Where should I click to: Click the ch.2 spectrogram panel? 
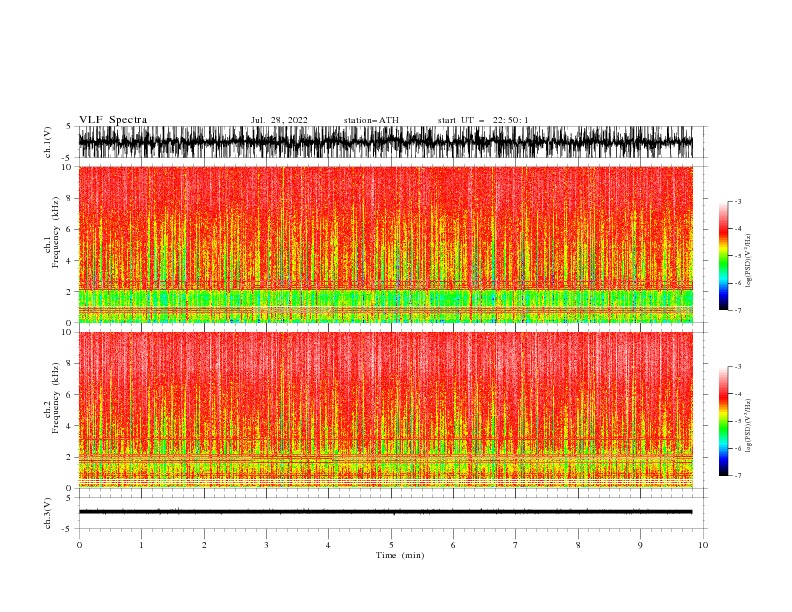385,410
